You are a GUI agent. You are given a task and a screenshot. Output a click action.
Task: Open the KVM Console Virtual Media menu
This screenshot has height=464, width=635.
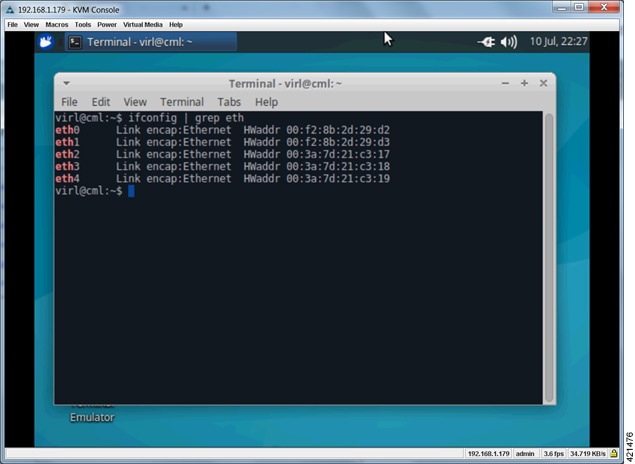[x=143, y=25]
